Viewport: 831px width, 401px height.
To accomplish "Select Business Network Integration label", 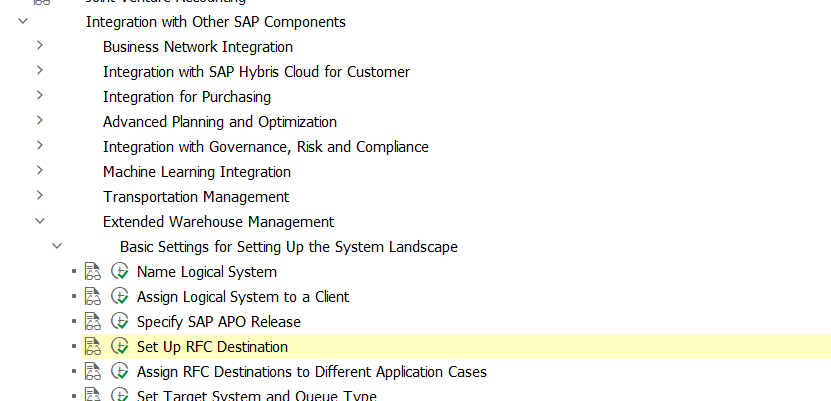I will [x=198, y=47].
